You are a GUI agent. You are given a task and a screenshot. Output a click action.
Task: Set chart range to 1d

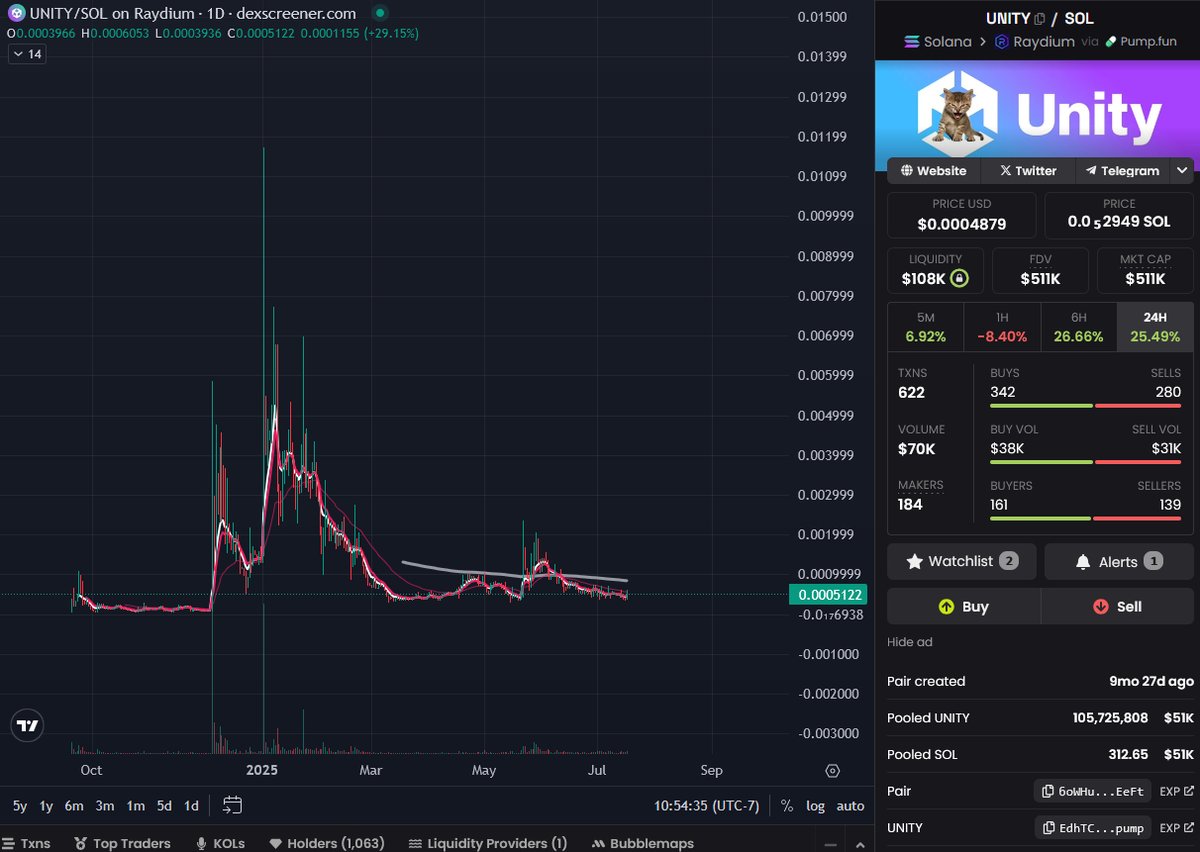[x=191, y=806]
